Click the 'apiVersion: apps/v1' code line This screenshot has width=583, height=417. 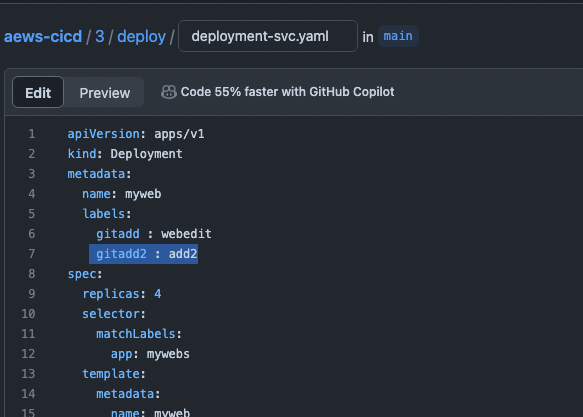pyautogui.click(x=136, y=134)
